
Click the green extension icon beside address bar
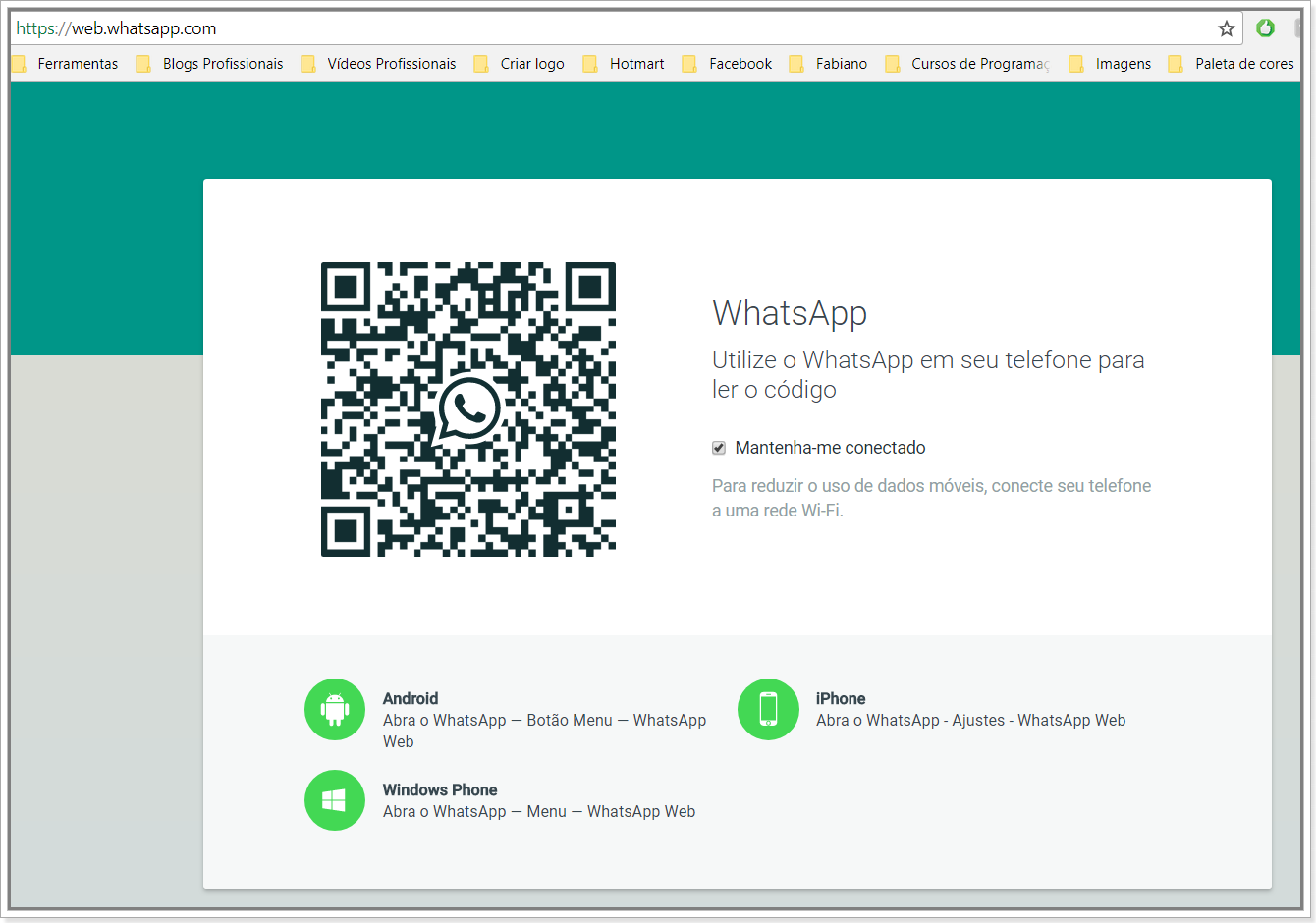point(1266,27)
